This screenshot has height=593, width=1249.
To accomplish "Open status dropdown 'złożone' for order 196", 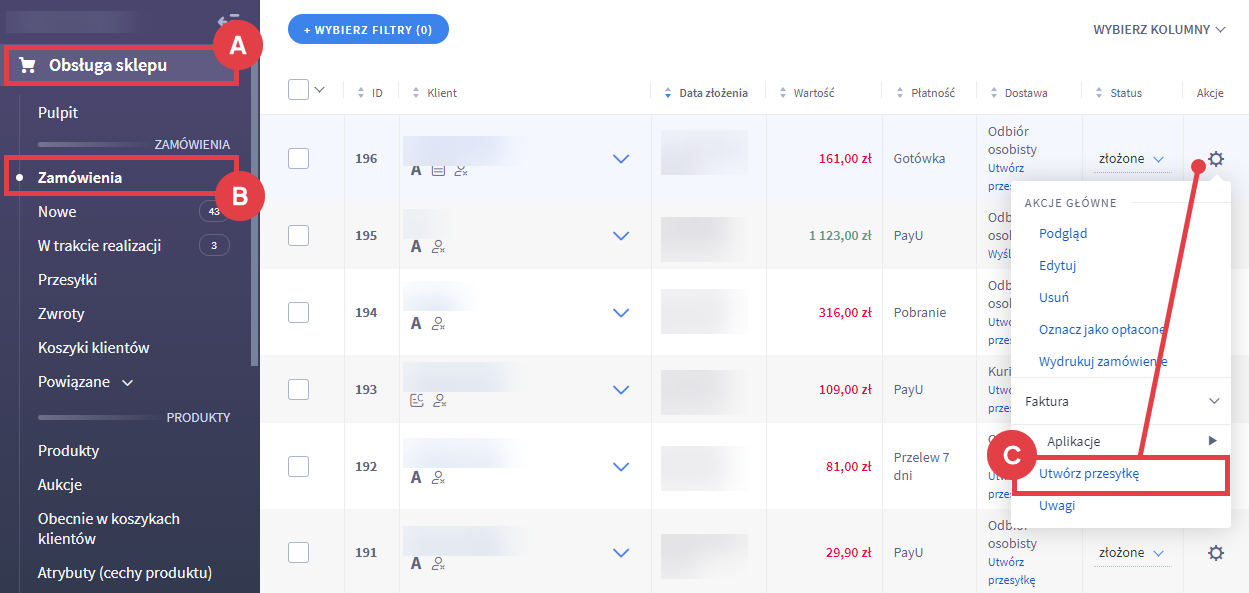I will 1131,159.
